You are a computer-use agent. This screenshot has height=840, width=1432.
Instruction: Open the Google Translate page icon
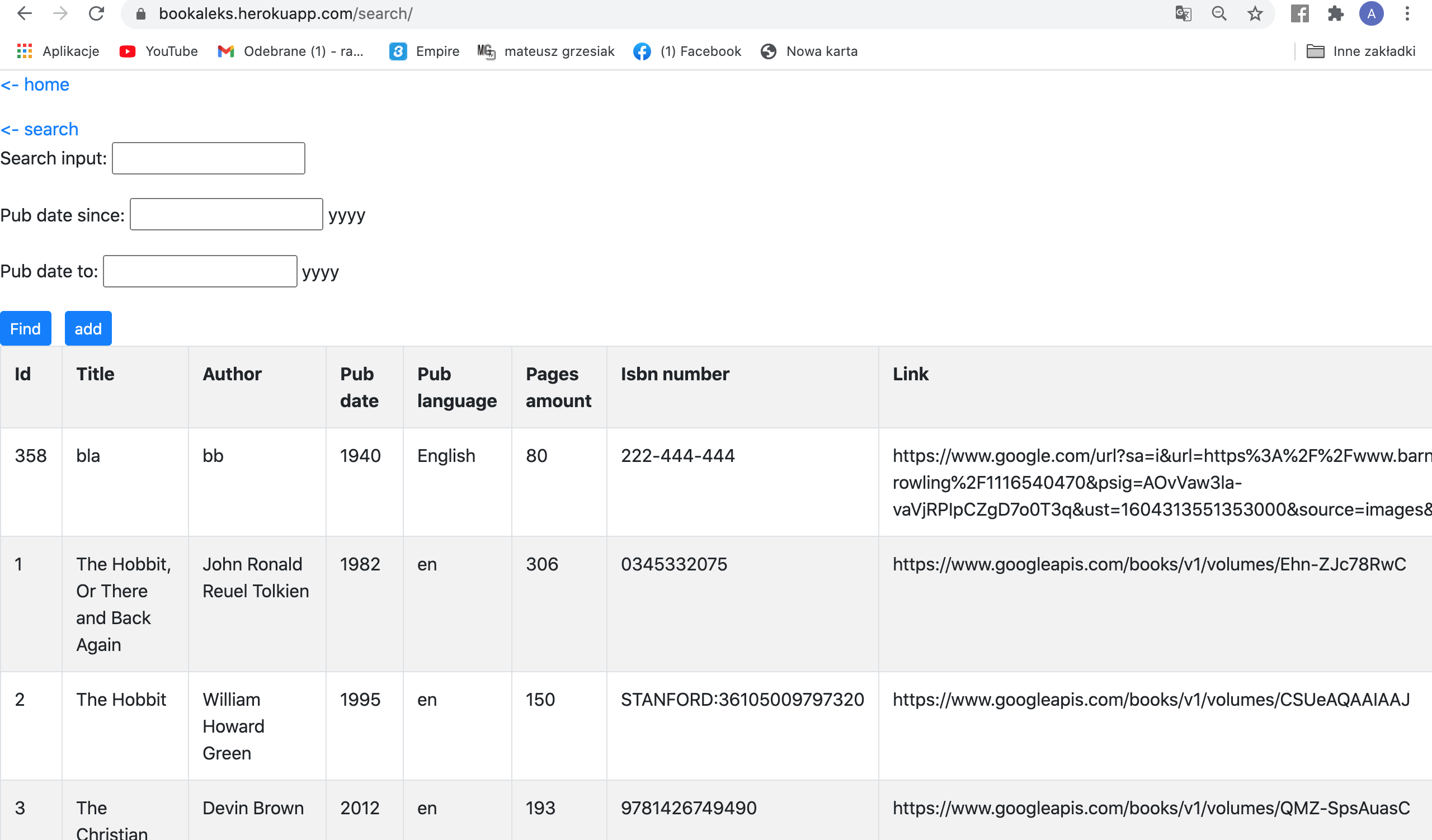(1183, 13)
